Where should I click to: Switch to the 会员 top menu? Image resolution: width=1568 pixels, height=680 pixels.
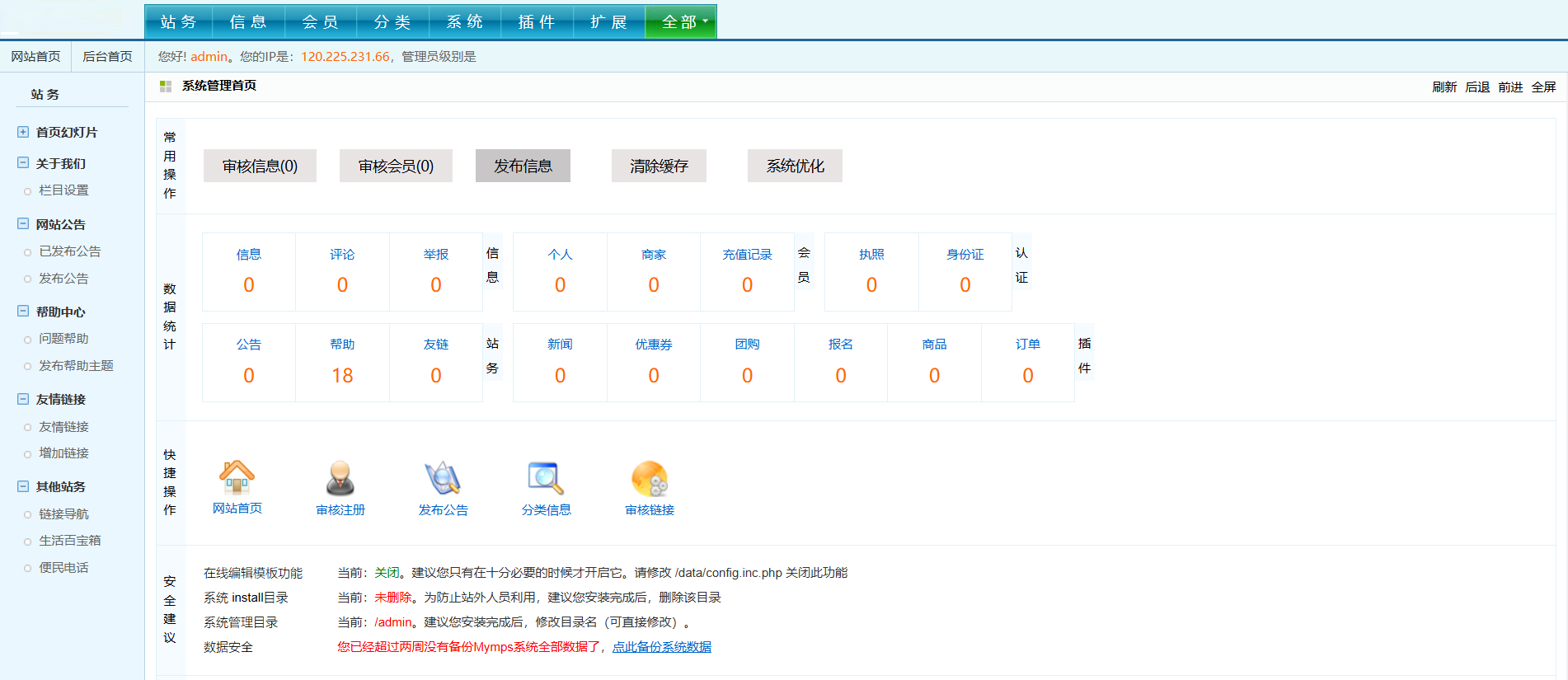tap(321, 22)
